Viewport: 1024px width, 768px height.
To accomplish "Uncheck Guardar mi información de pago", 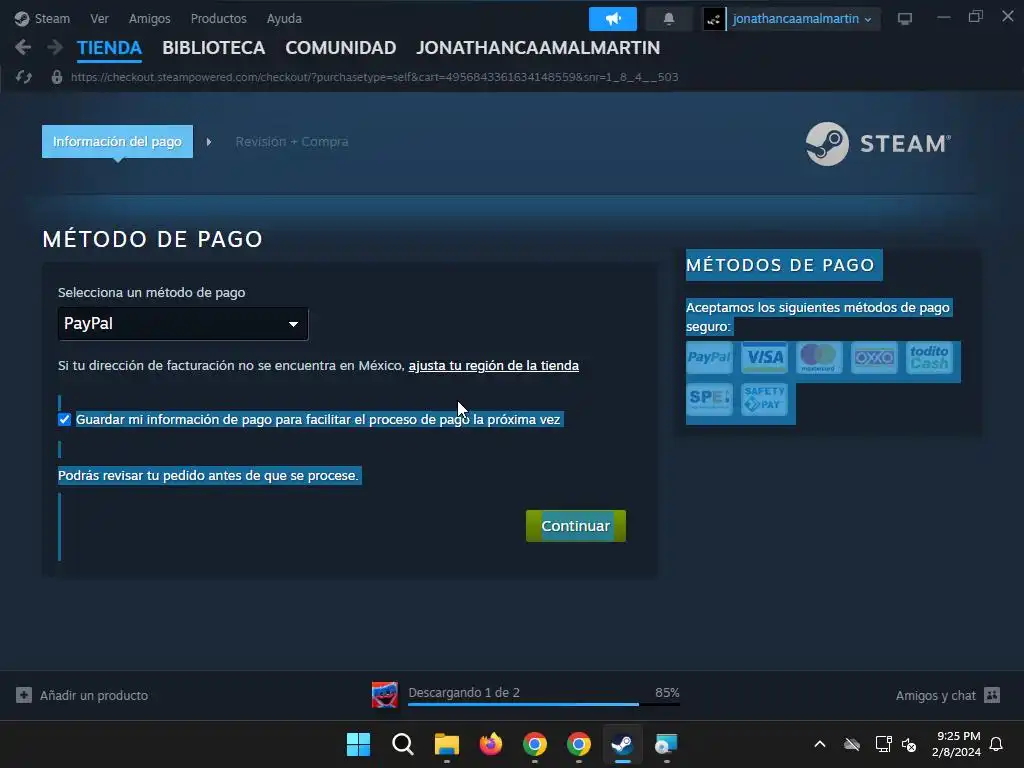I will [64, 419].
